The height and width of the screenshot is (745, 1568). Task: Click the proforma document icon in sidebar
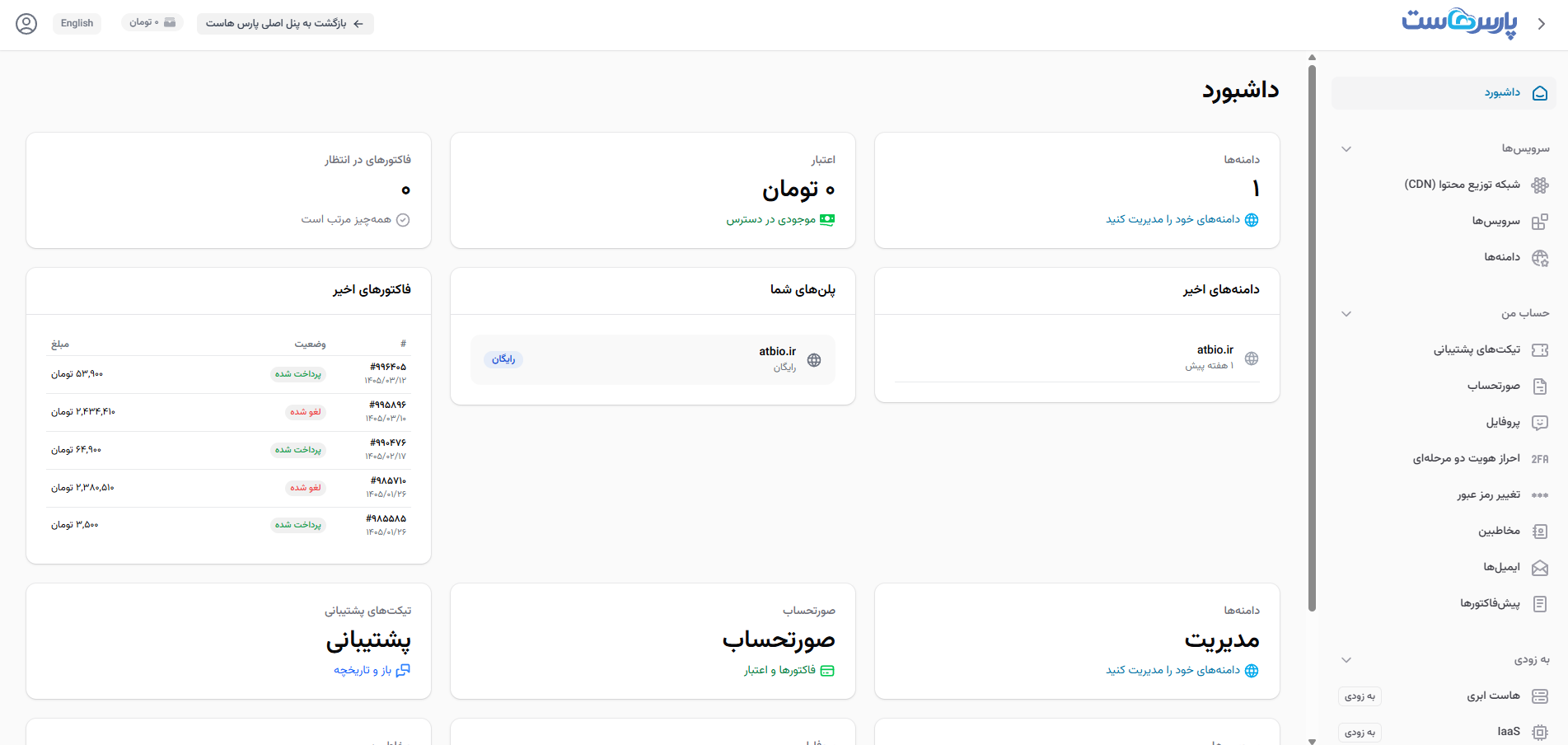click(x=1539, y=604)
